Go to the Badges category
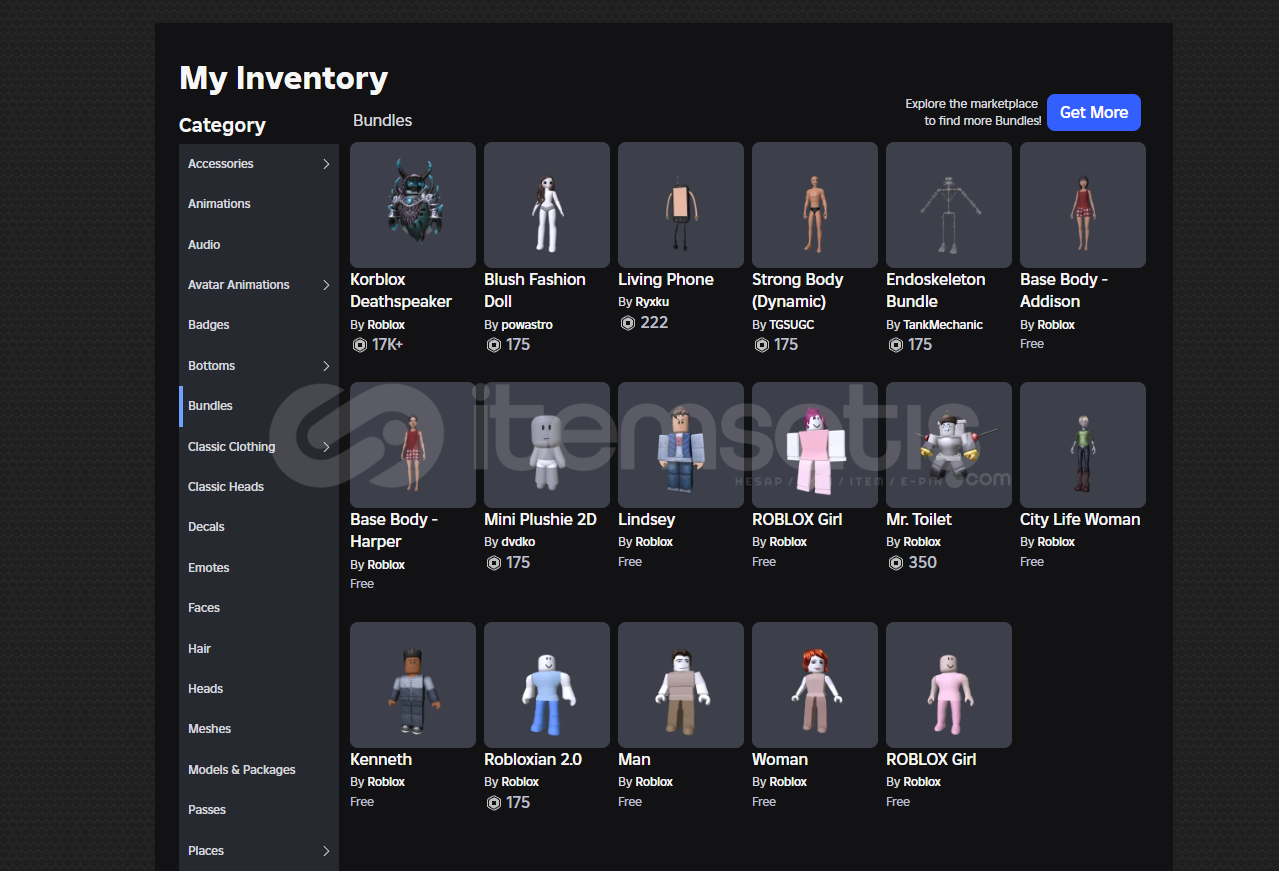The height and width of the screenshot is (871, 1279). point(259,325)
